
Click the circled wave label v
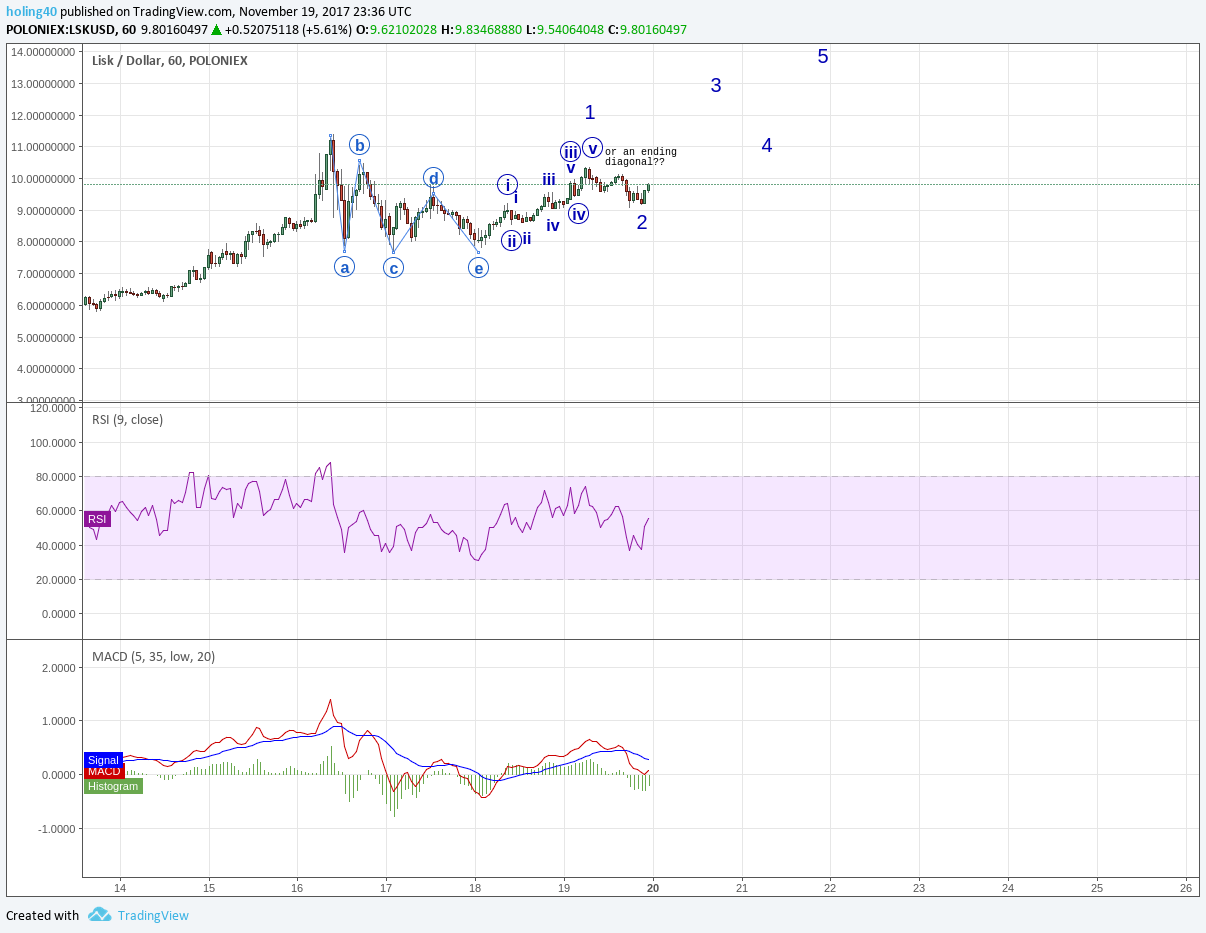coord(592,148)
